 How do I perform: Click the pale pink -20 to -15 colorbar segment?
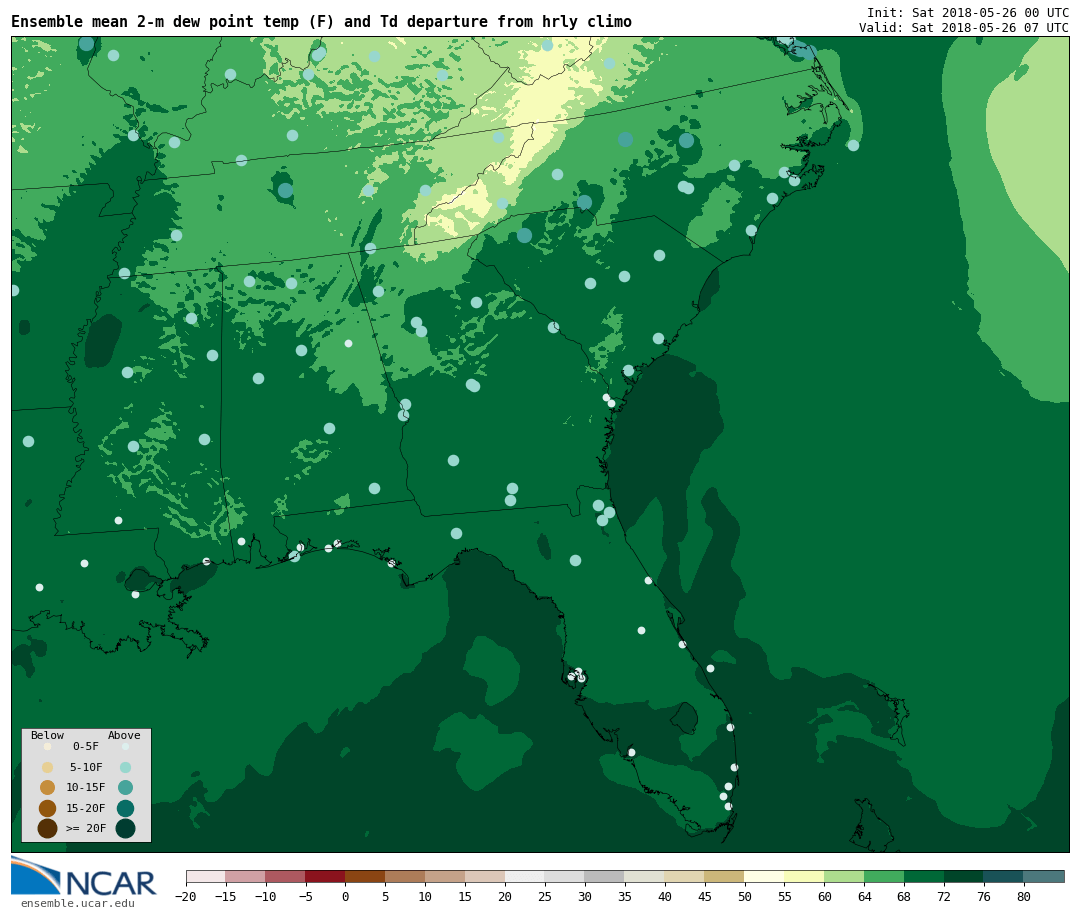(206, 876)
